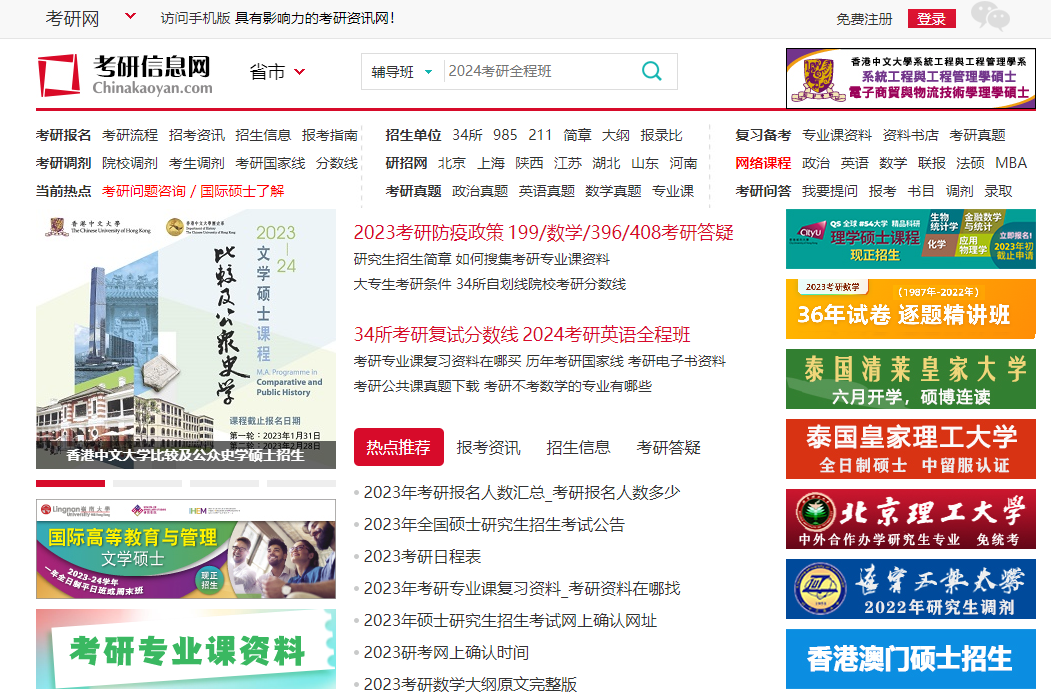The height and width of the screenshot is (695, 1051).
Task: Open the 国际高等教育与管理 文学硕士 banner
Action: pos(186,549)
